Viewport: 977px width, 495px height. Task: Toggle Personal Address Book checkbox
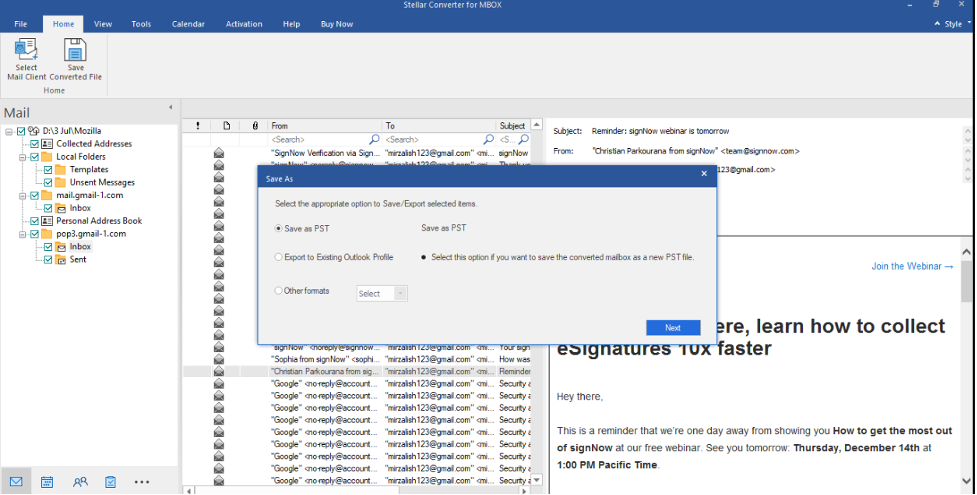pos(35,221)
